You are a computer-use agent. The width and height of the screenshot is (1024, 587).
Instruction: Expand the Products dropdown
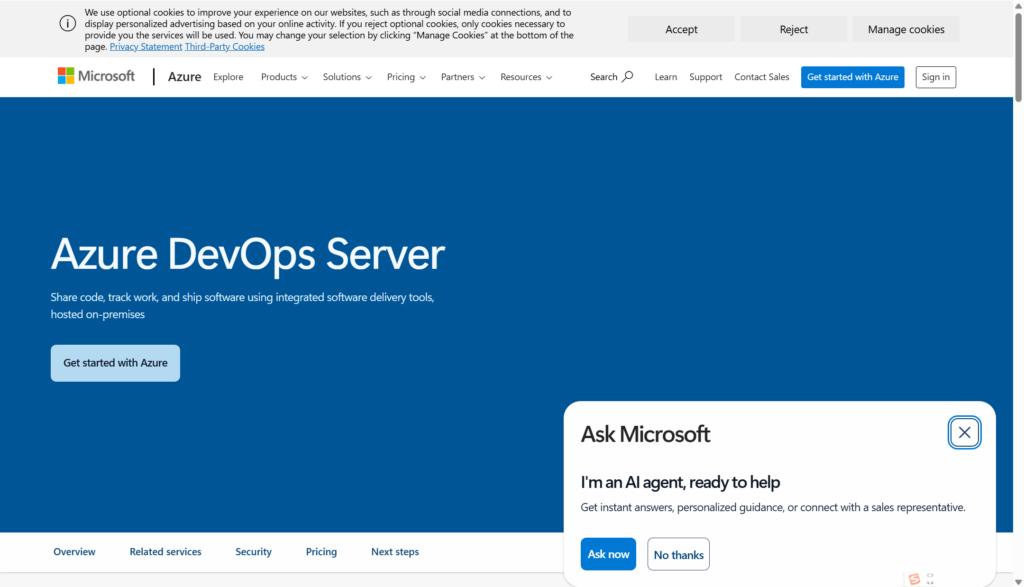pos(284,77)
